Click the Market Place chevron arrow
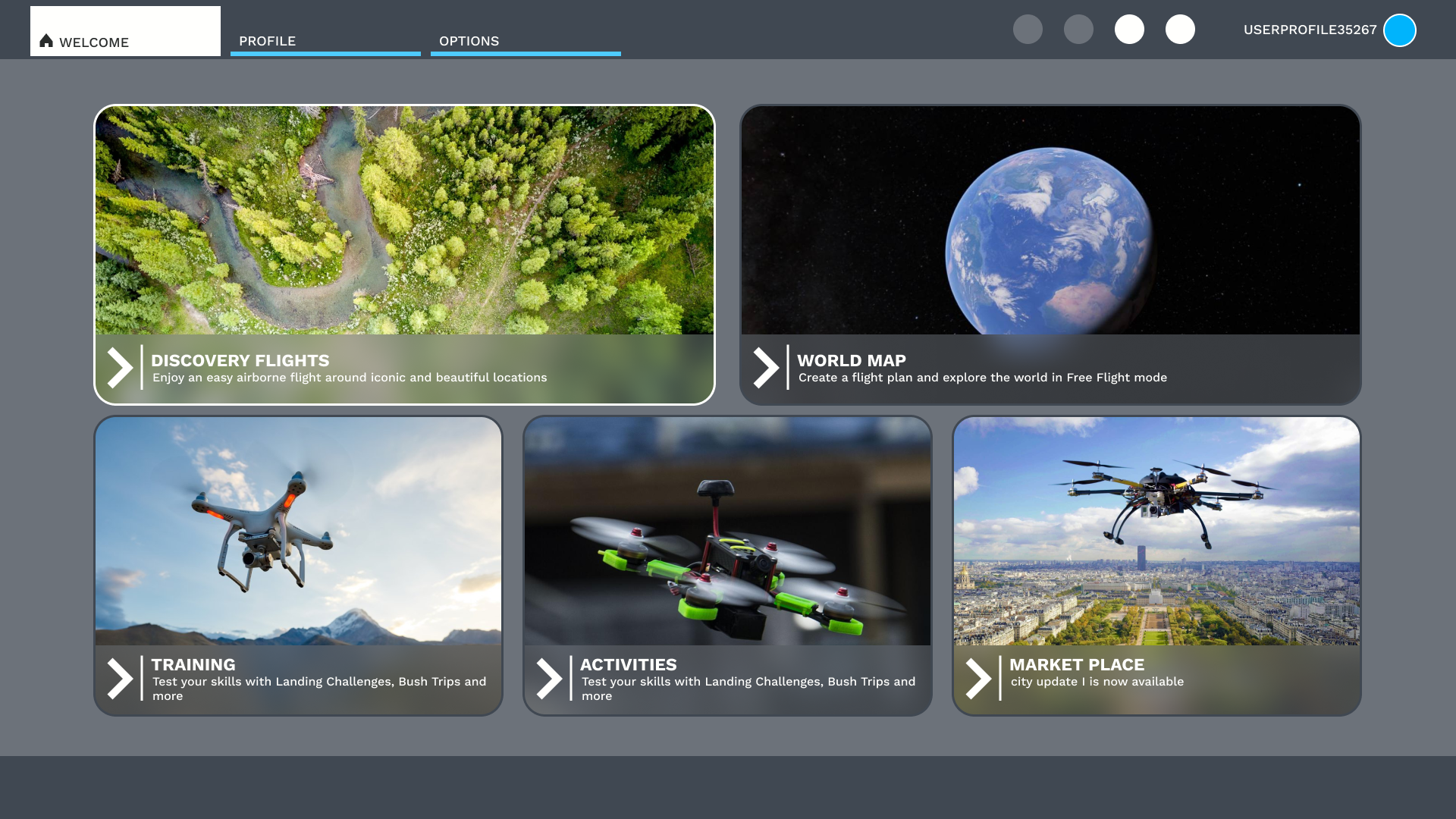Viewport: 1456px width, 819px height. point(978,678)
